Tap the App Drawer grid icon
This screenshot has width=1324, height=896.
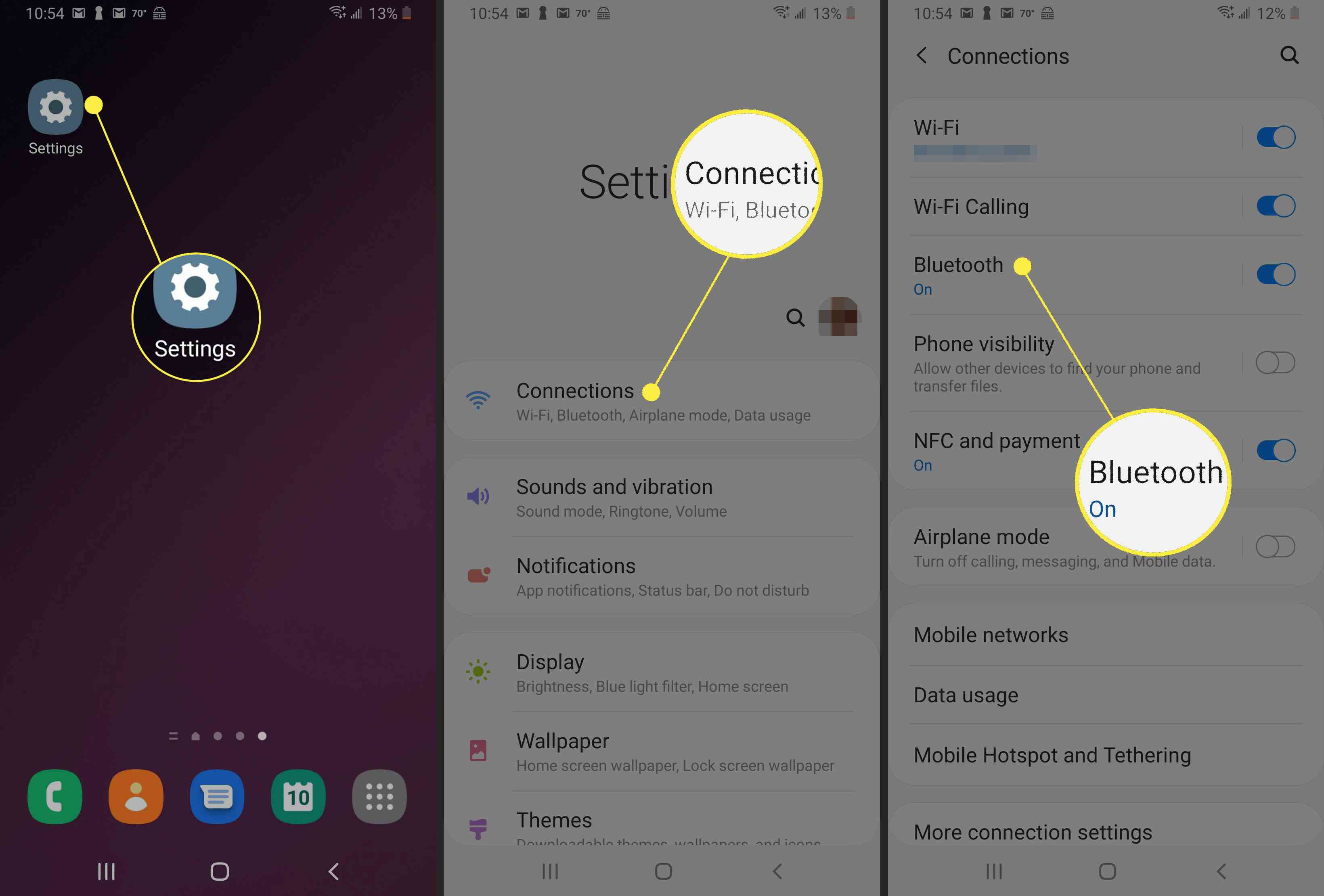(379, 797)
